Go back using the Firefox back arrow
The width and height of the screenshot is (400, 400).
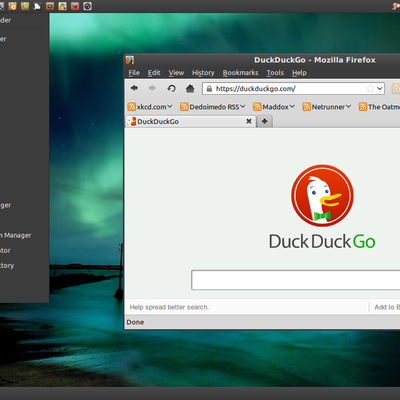click(x=134, y=88)
